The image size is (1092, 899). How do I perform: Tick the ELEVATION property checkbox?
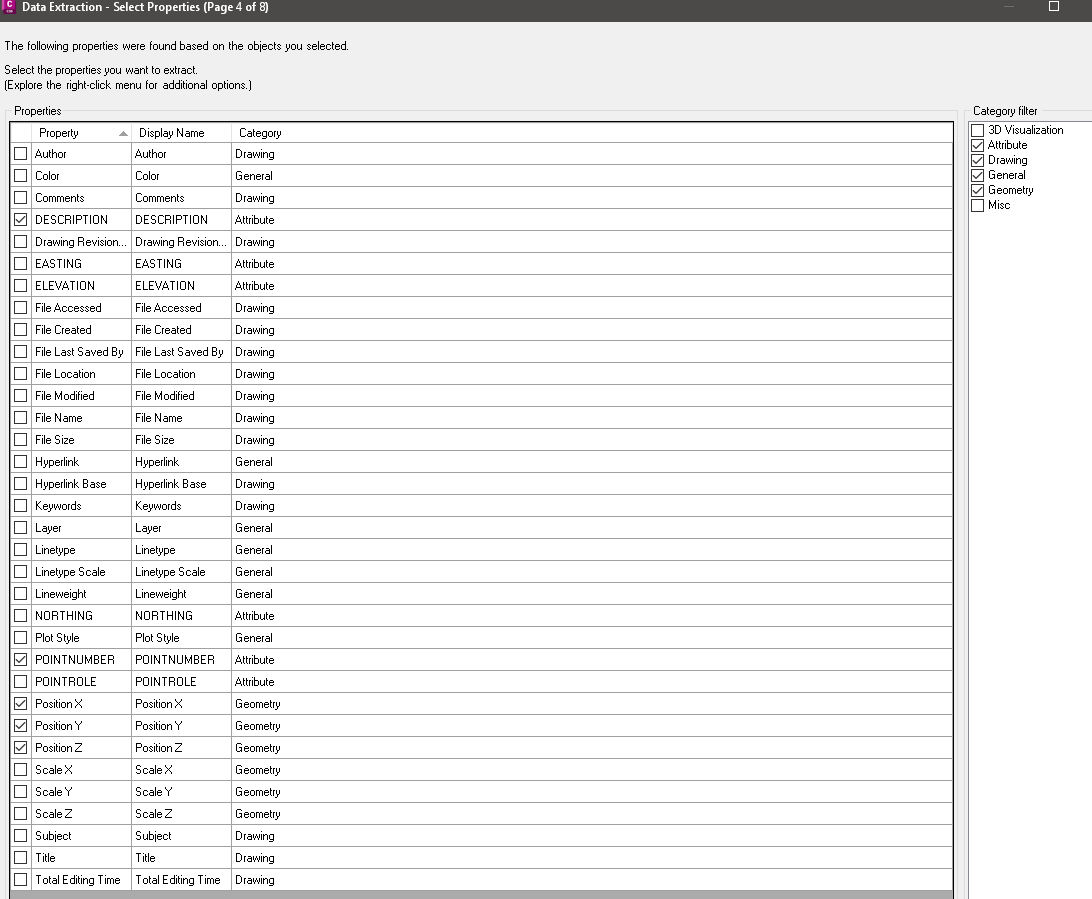21,286
